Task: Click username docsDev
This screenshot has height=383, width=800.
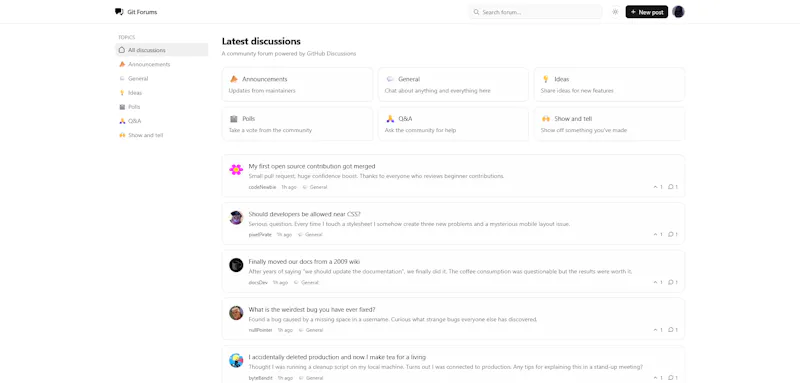Action: coord(258,283)
